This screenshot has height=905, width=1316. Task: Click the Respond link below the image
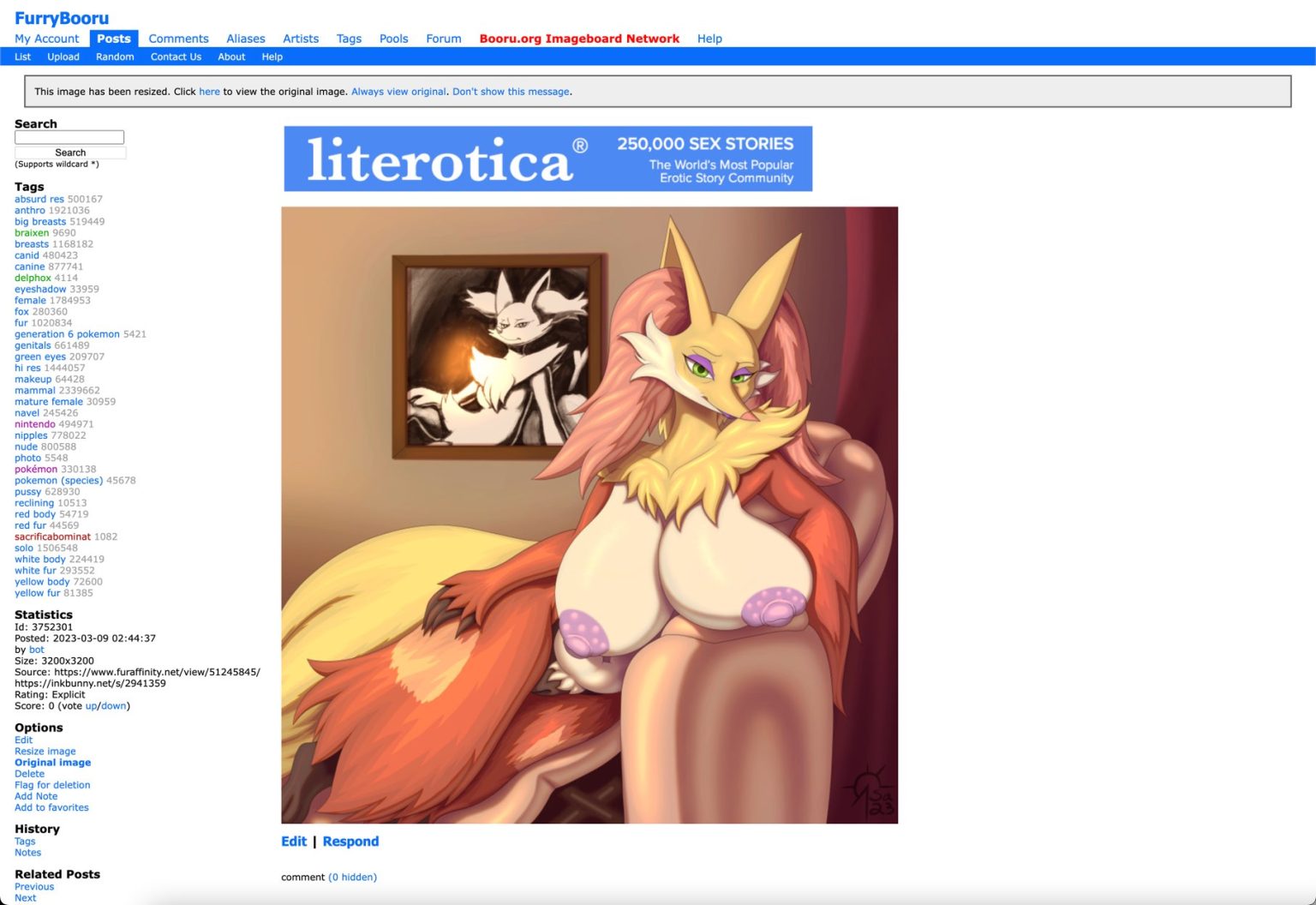tap(350, 842)
